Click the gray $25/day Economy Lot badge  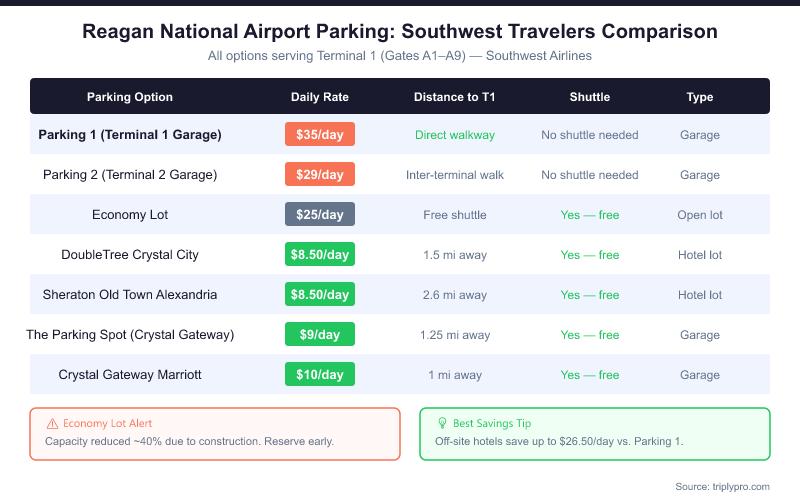click(320, 214)
